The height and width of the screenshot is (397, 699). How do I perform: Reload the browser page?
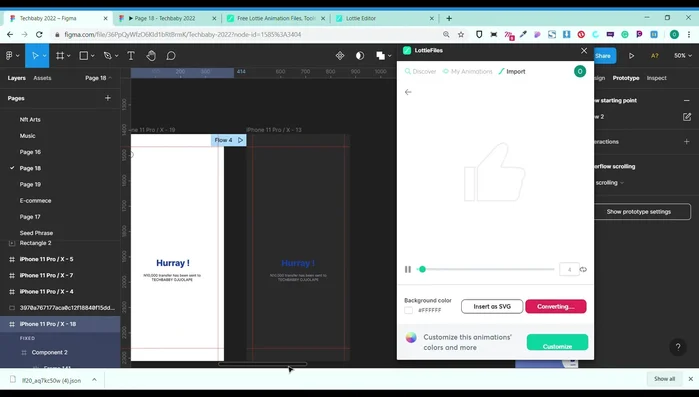point(39,34)
